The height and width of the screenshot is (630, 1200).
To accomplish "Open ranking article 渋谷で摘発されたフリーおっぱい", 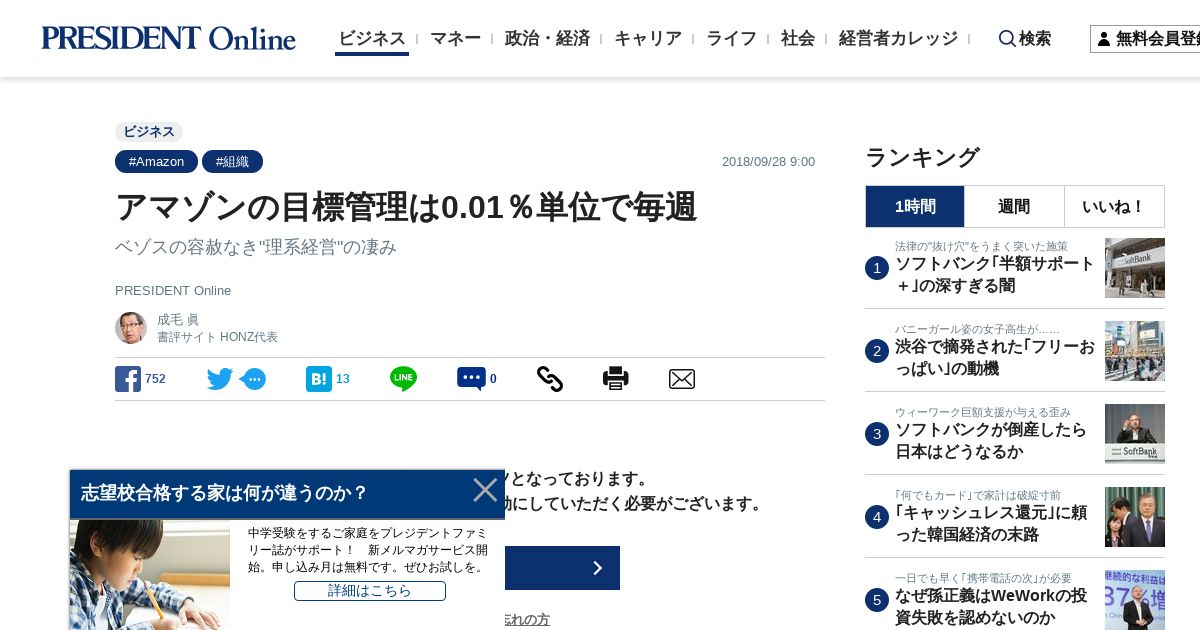I will click(995, 358).
